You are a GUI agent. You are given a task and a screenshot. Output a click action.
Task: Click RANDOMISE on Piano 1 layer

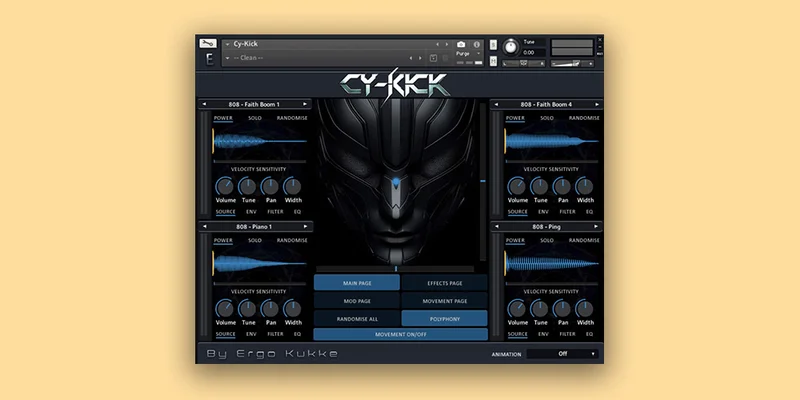pyautogui.click(x=292, y=240)
